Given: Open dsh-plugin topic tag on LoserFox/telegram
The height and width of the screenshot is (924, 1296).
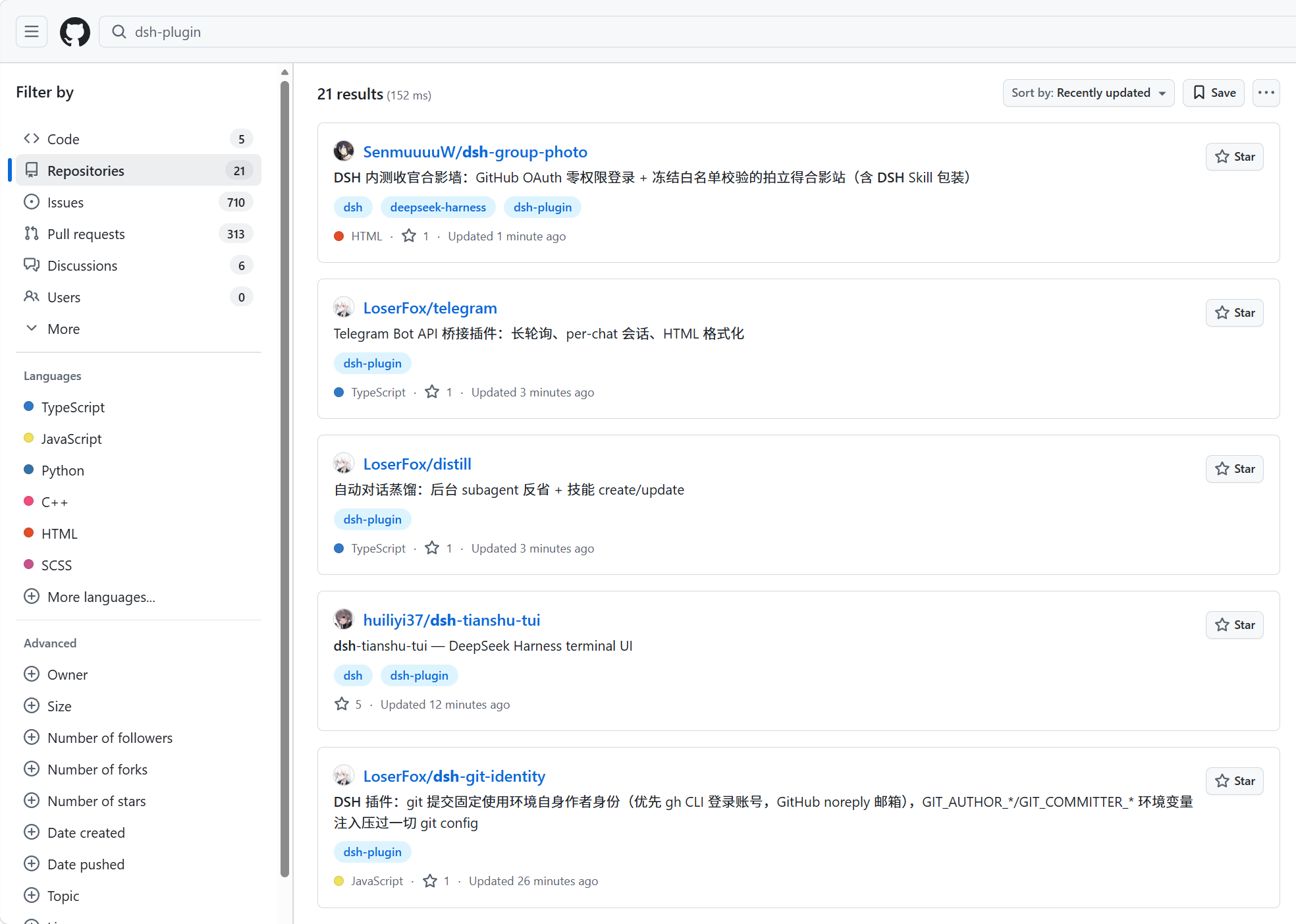Looking at the screenshot, I should pyautogui.click(x=373, y=364).
